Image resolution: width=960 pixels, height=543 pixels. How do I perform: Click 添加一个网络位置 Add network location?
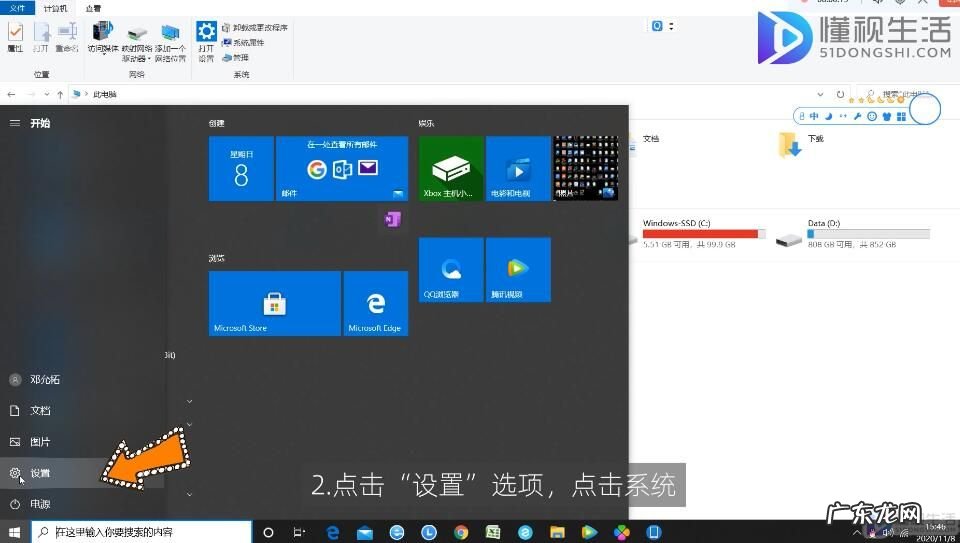click(x=170, y=43)
